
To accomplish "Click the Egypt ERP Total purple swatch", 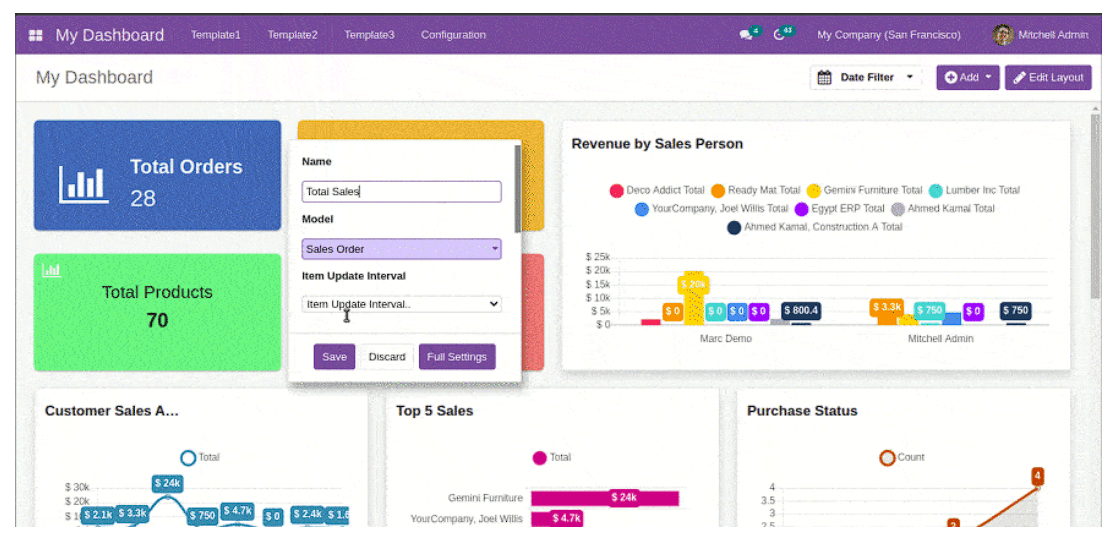I will 801,209.
